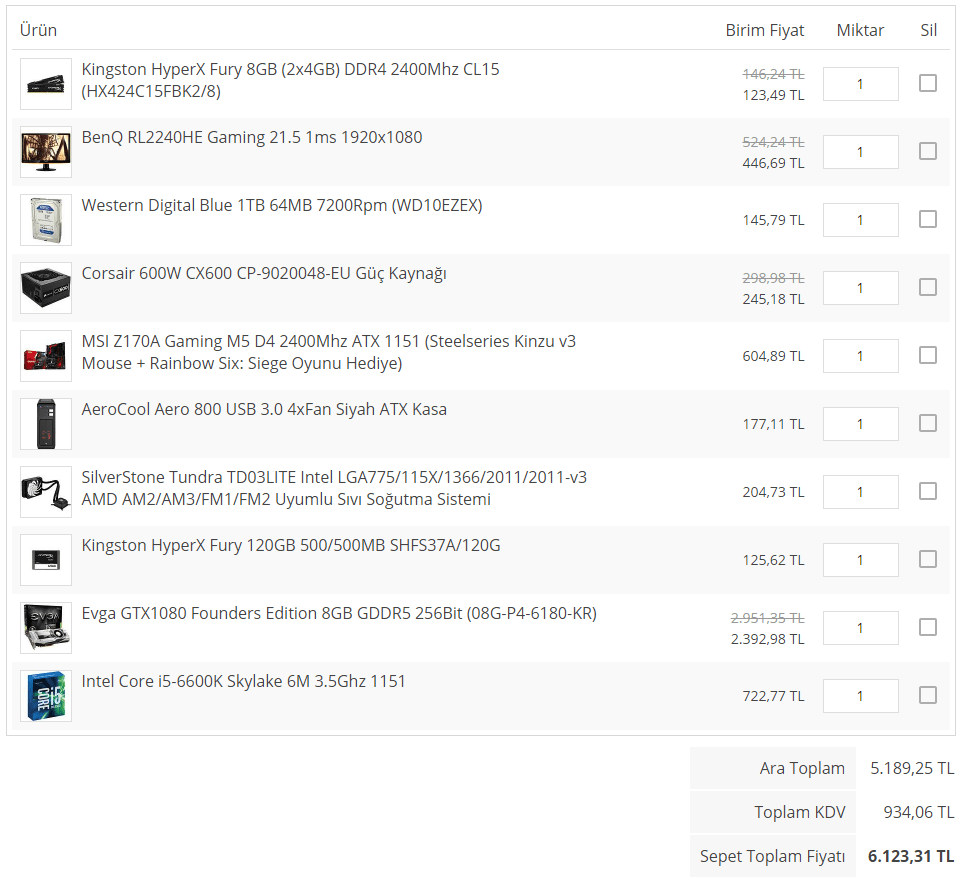This screenshot has height=884, width=968.
Task: Click quantity field for Kingston 8GB DDR4 RAM
Action: (x=861, y=84)
